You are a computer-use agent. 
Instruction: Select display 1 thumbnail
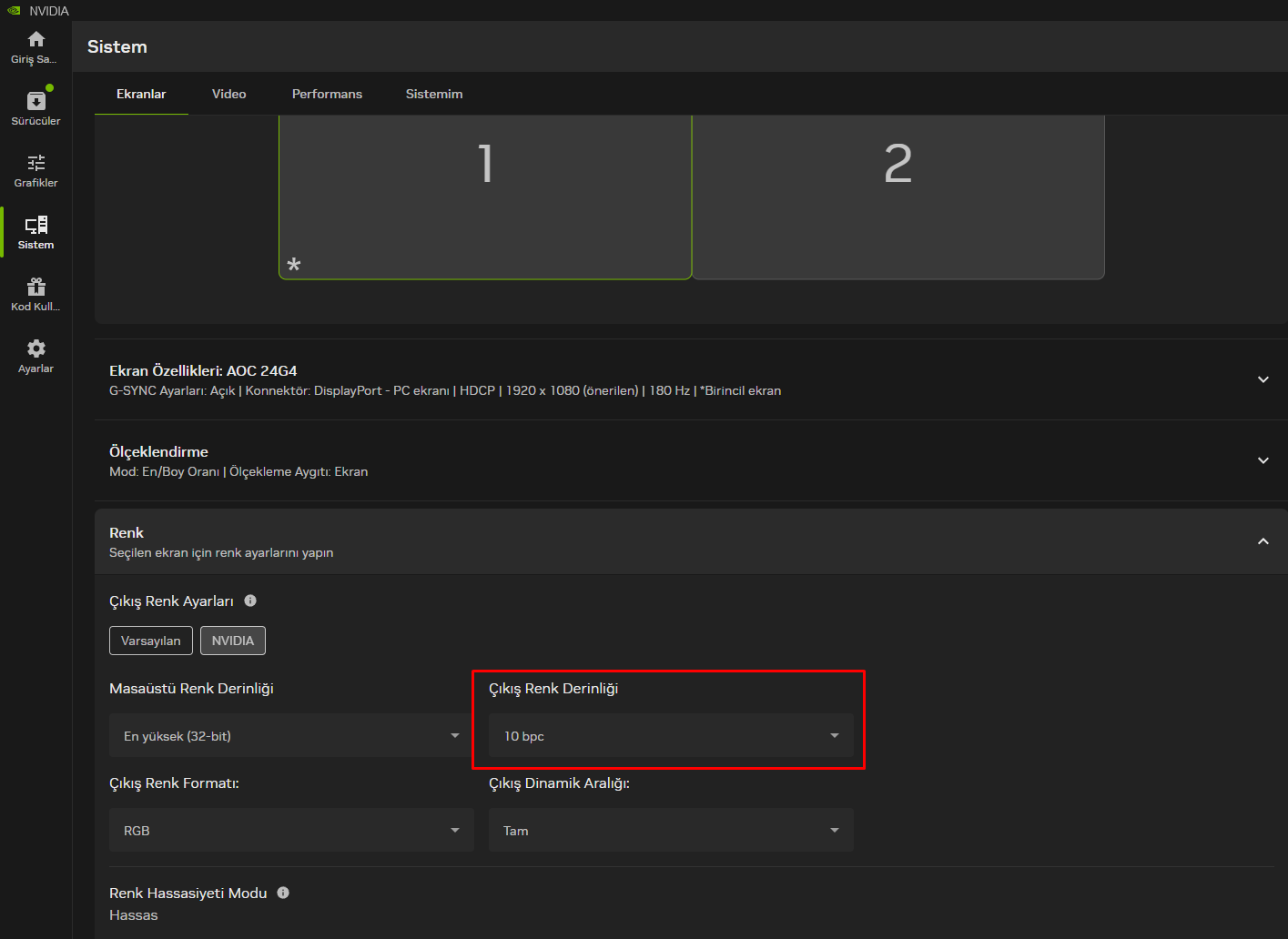tap(485, 197)
